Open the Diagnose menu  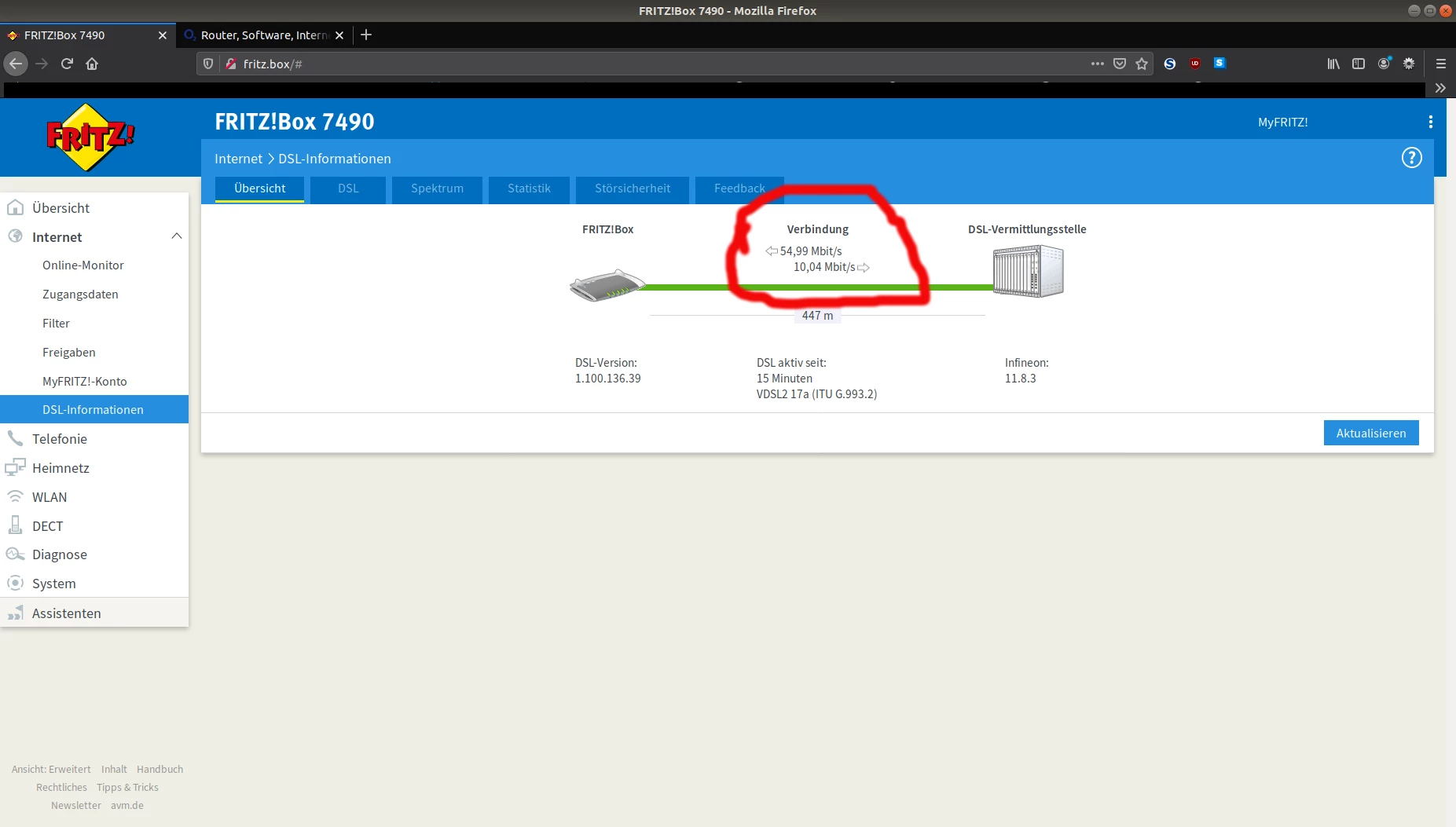94,554
